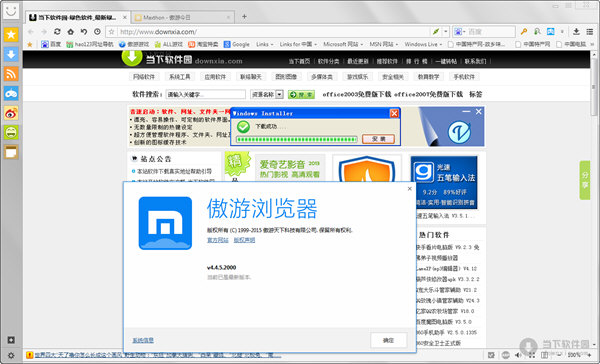Open the Google bookmark
The width and height of the screenshot is (600, 364).
tap(236, 44)
